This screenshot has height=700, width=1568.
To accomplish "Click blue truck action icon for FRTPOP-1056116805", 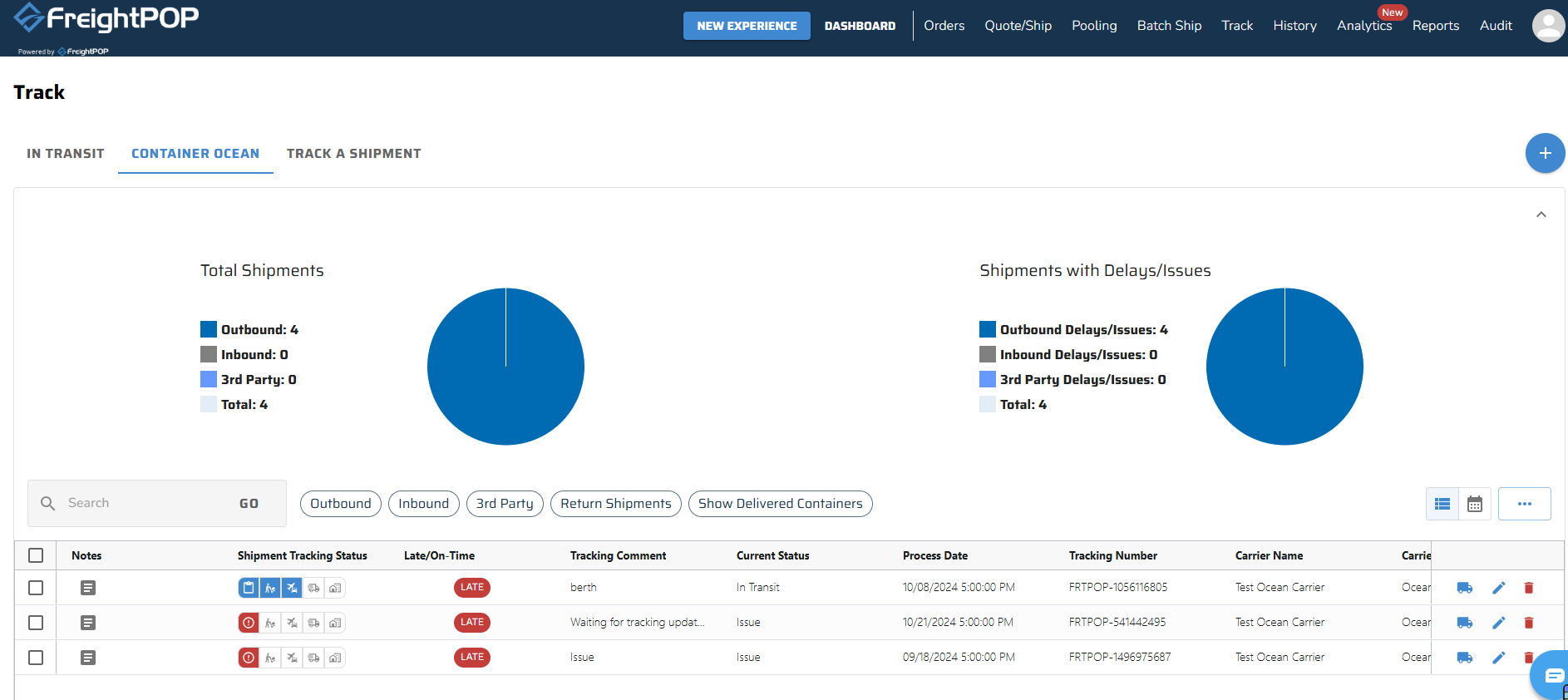I will pos(1465,588).
